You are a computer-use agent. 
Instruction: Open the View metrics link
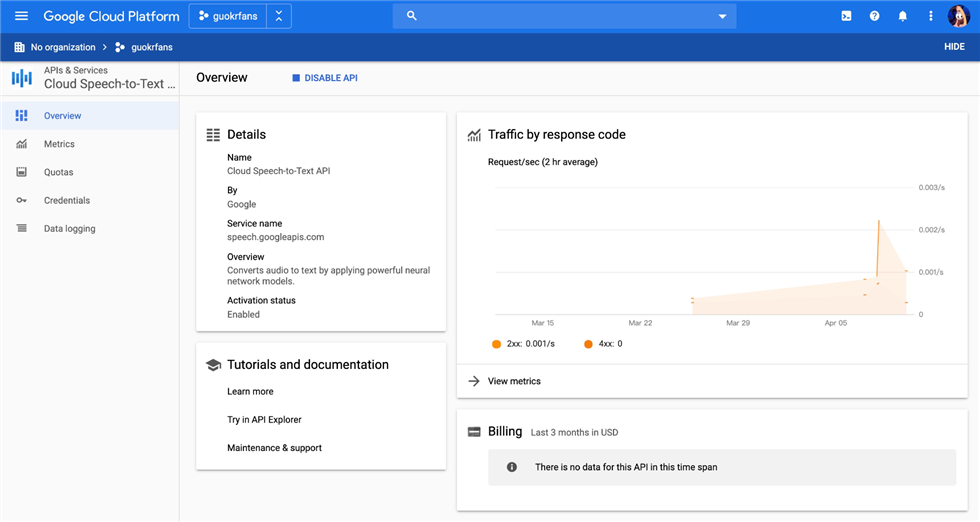coord(514,381)
